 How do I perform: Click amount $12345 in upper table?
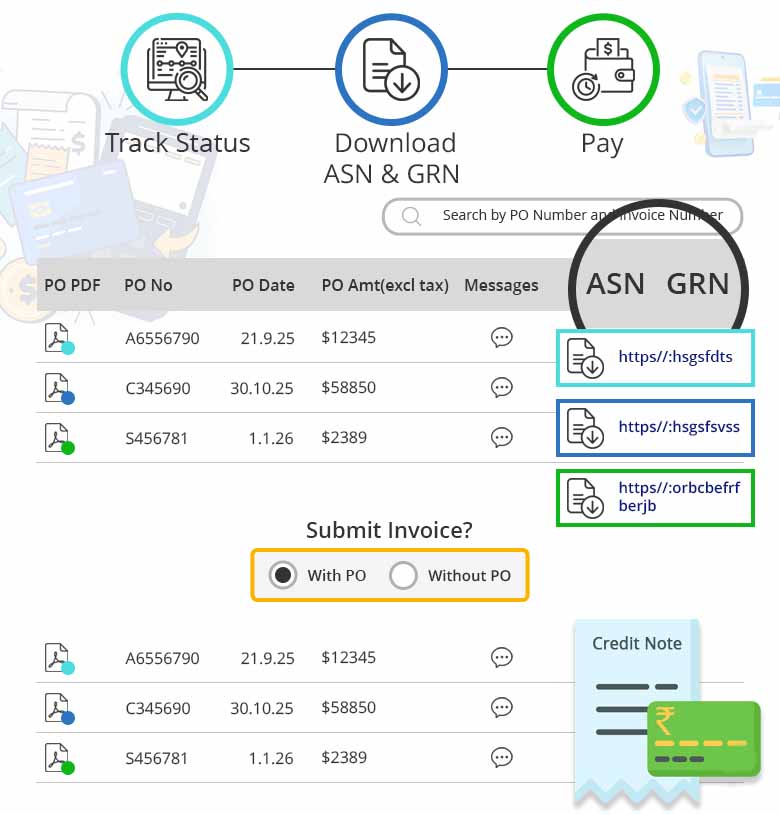point(348,337)
